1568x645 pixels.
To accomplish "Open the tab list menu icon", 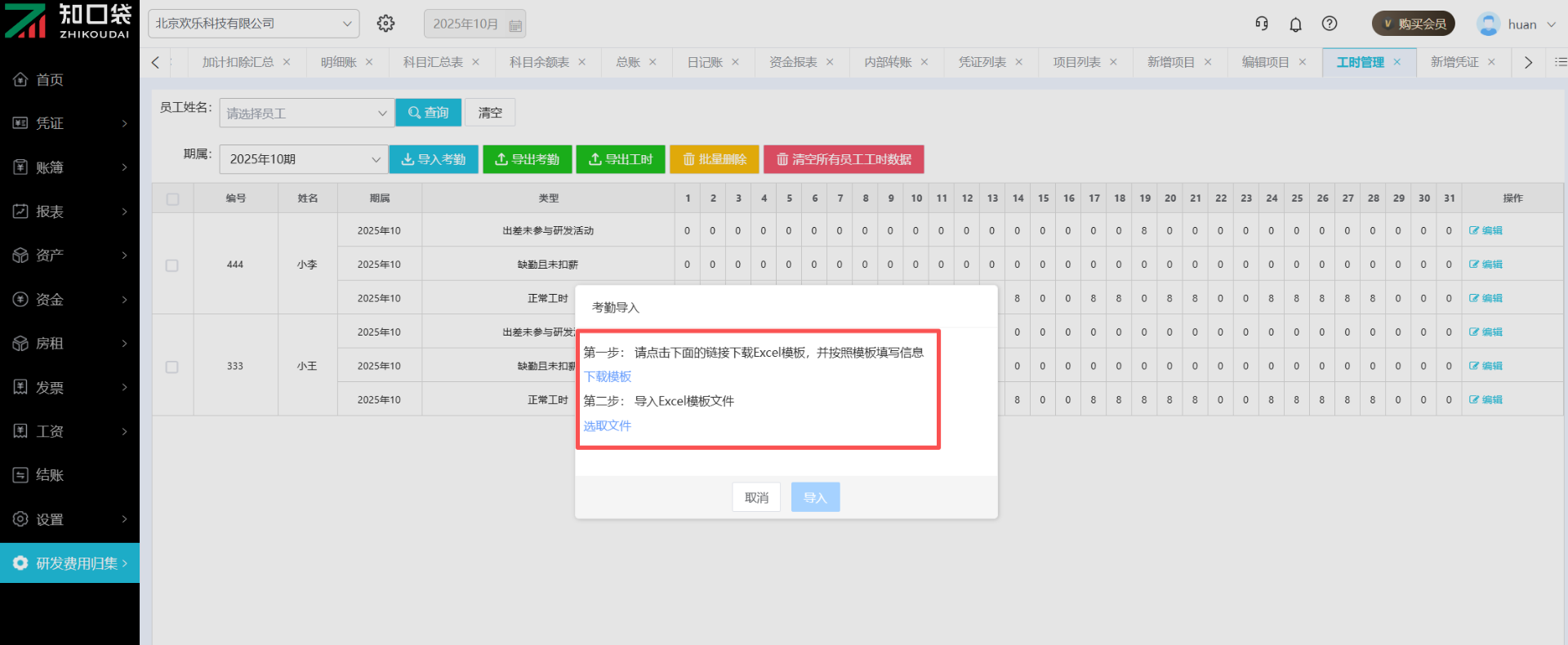I will point(1561,62).
